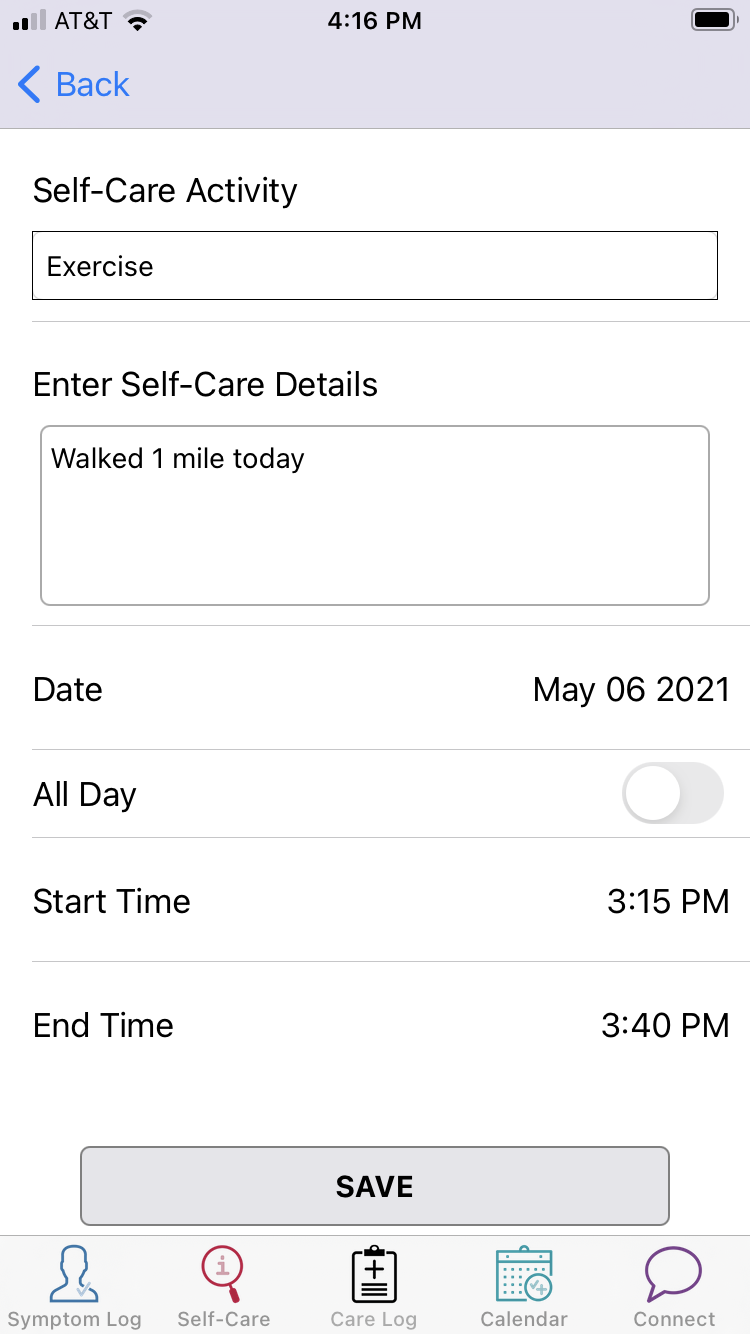
Task: Tap the cellular signal bars icon
Action: [x=28, y=21]
